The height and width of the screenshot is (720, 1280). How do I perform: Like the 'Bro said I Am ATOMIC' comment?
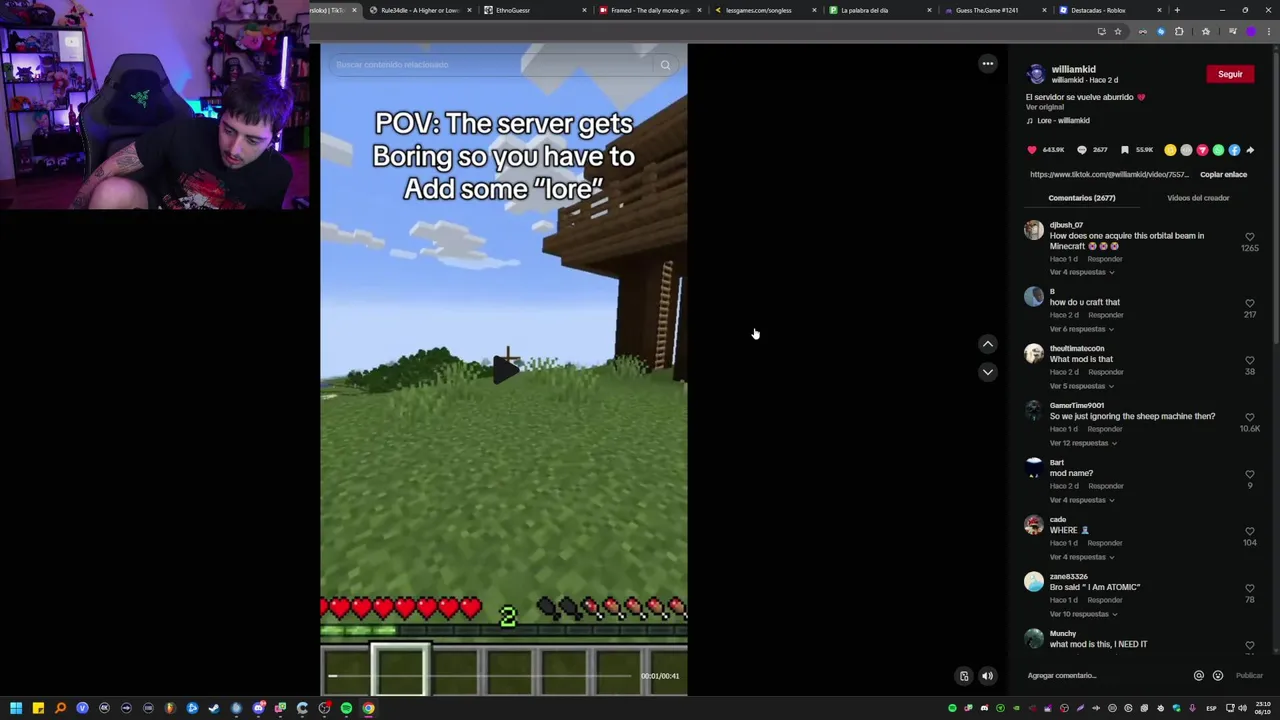[x=1249, y=588]
